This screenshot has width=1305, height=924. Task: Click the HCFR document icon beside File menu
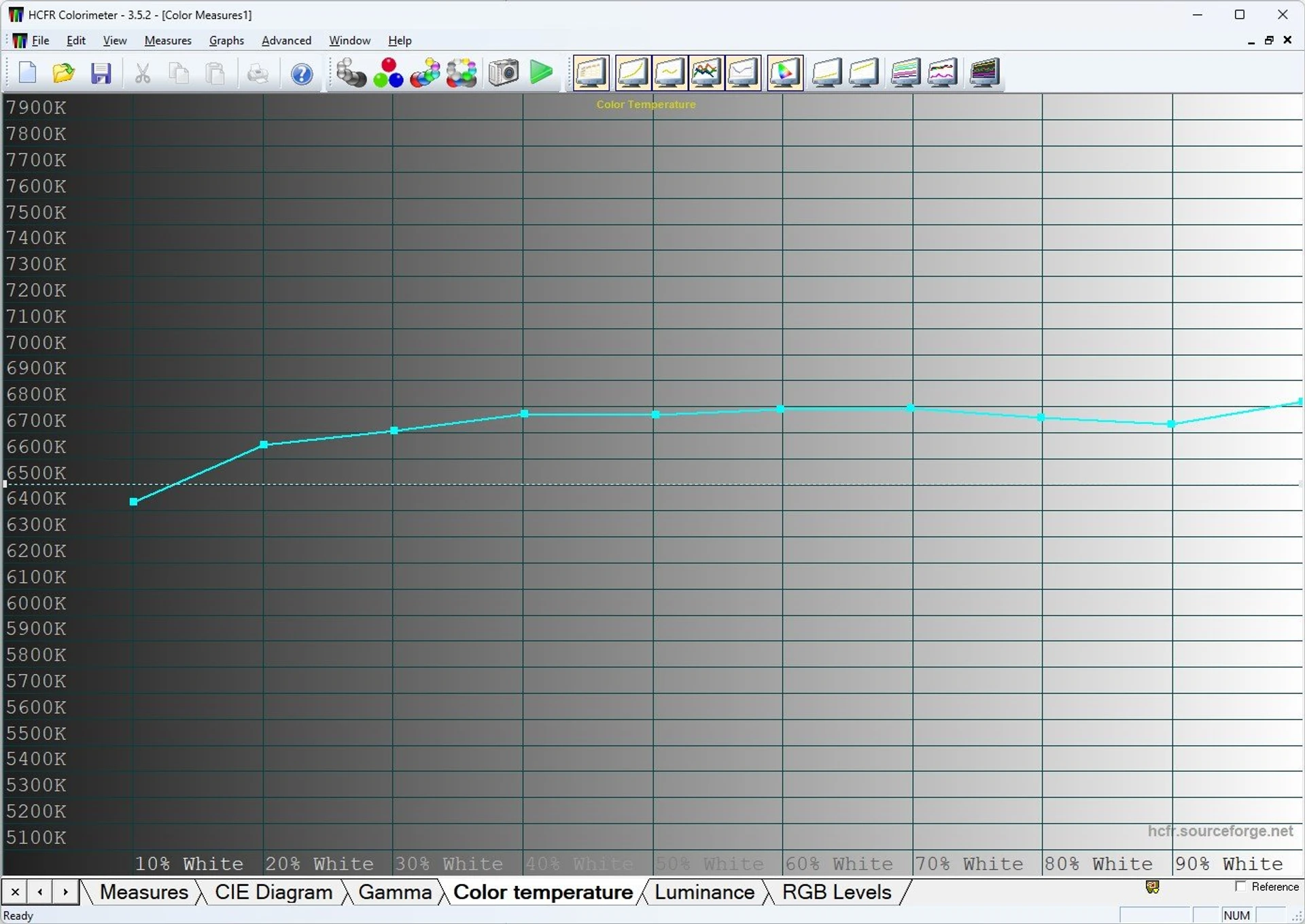(20, 41)
